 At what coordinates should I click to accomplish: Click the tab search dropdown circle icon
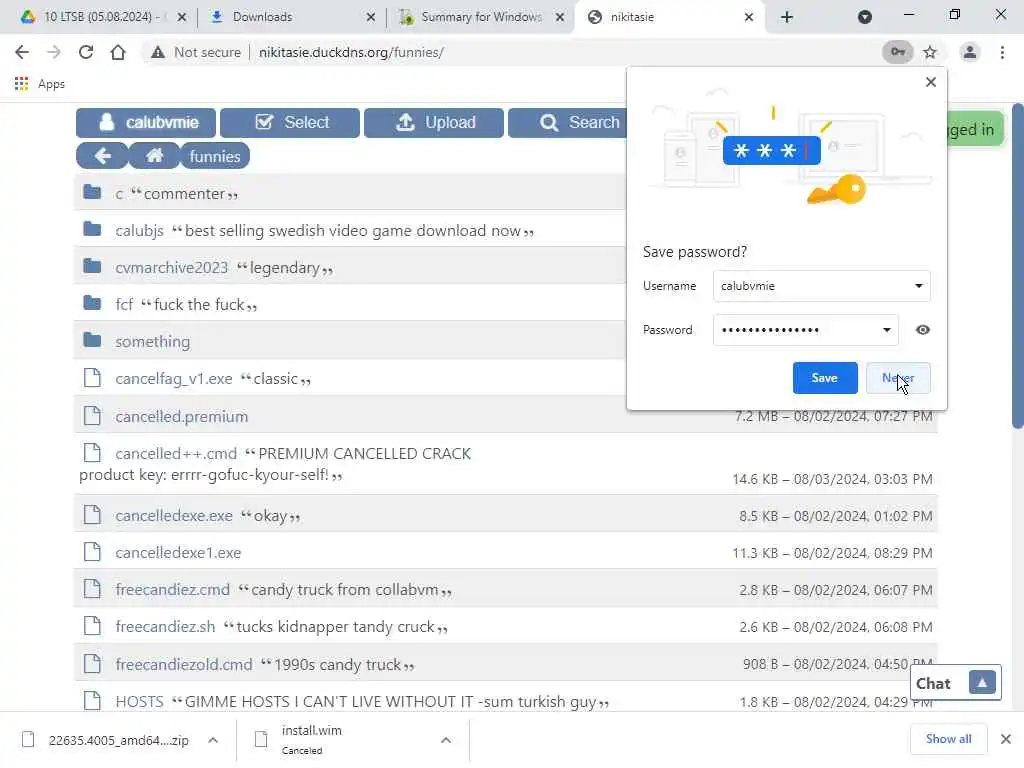pos(865,17)
